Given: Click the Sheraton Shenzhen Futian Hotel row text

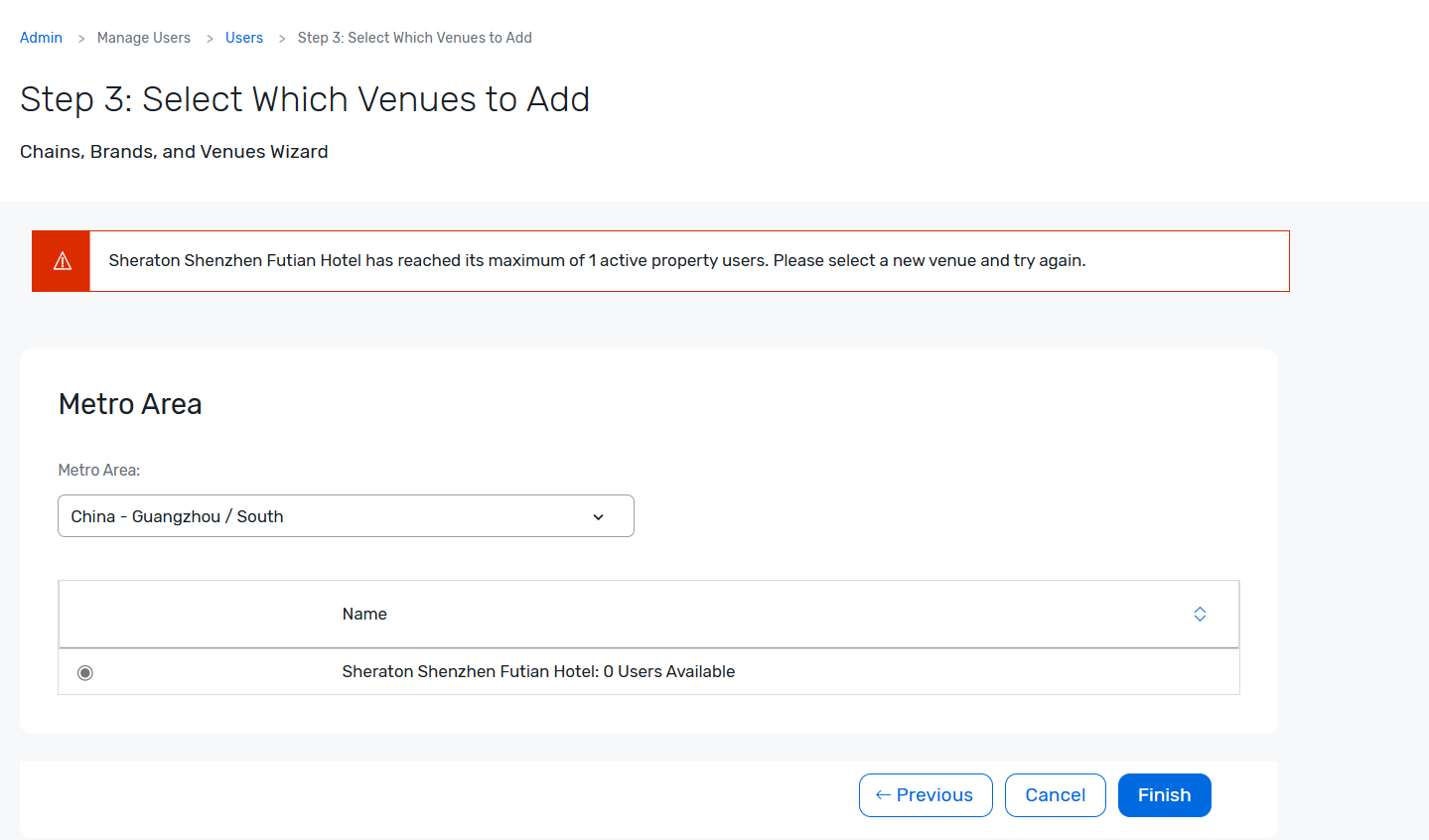Looking at the screenshot, I should [538, 671].
